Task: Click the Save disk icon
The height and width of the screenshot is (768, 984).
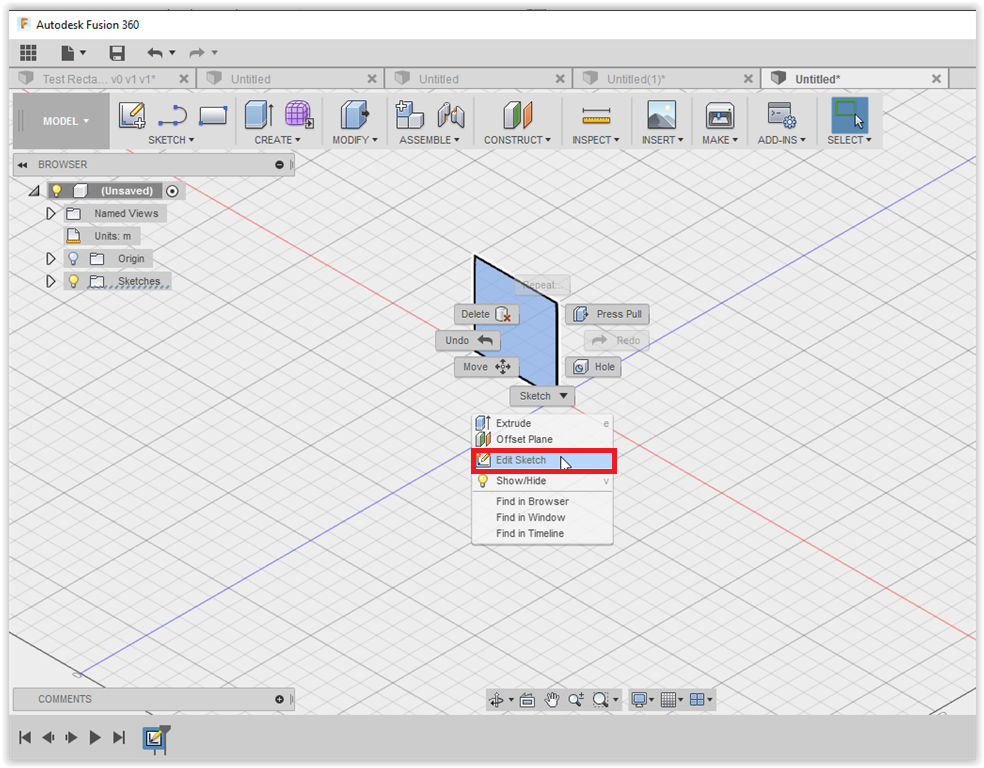Action: click(x=117, y=53)
